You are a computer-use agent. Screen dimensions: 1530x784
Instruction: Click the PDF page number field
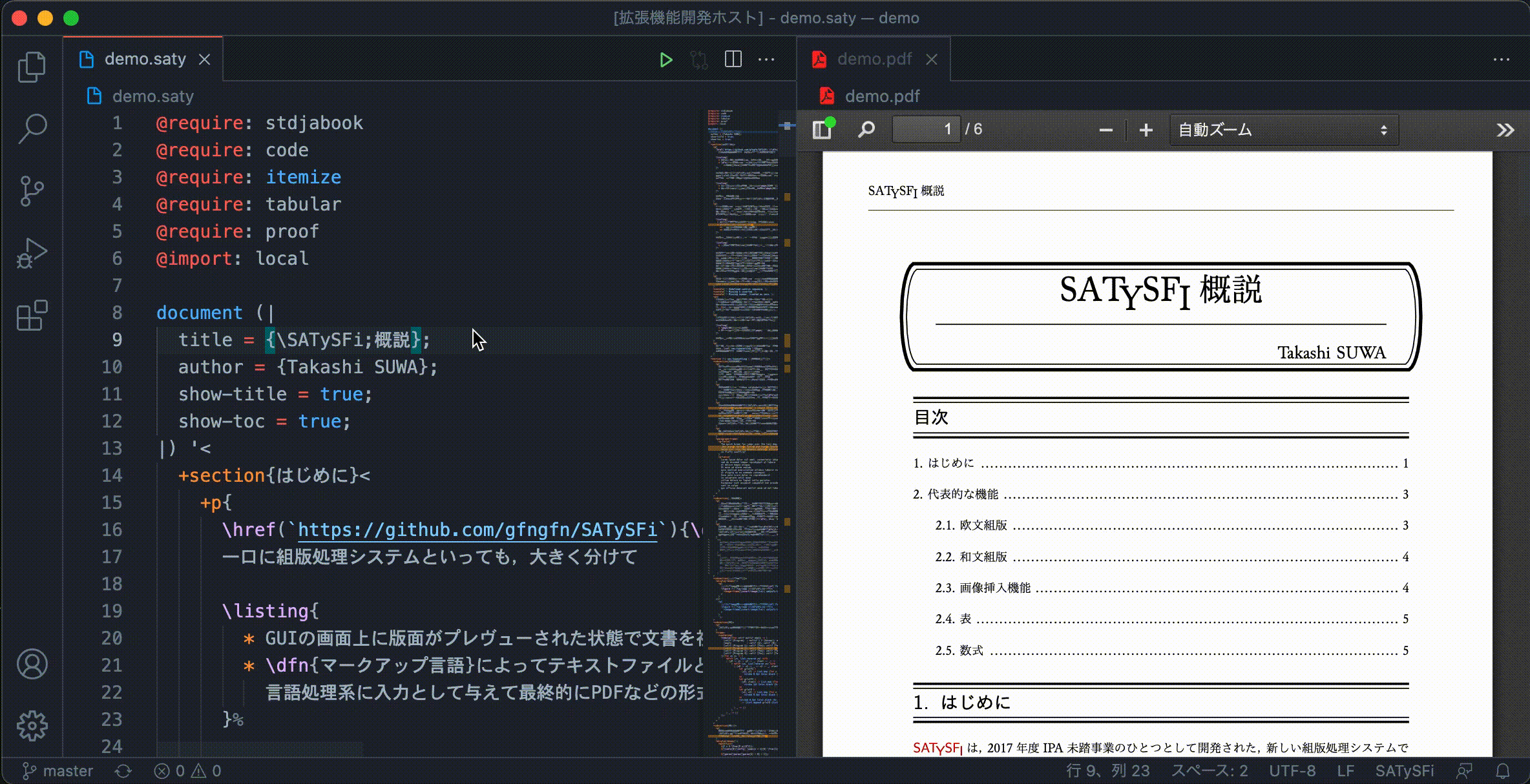coord(925,130)
